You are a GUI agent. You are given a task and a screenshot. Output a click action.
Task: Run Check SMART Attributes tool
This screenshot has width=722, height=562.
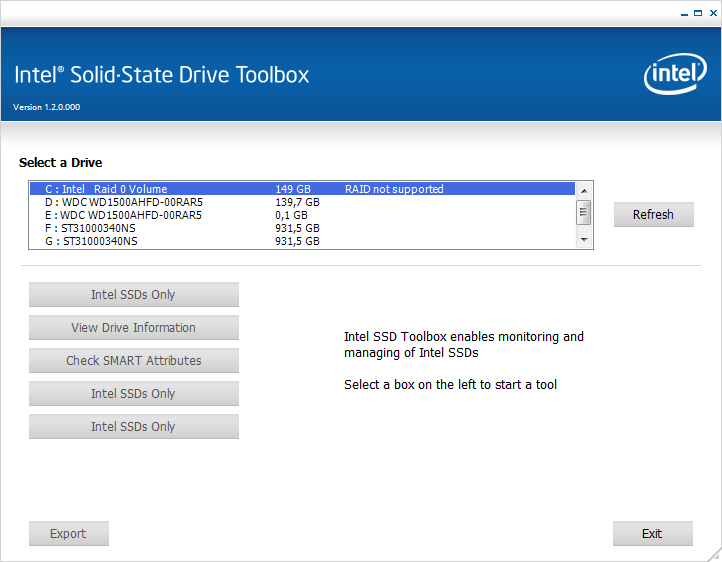point(134,361)
